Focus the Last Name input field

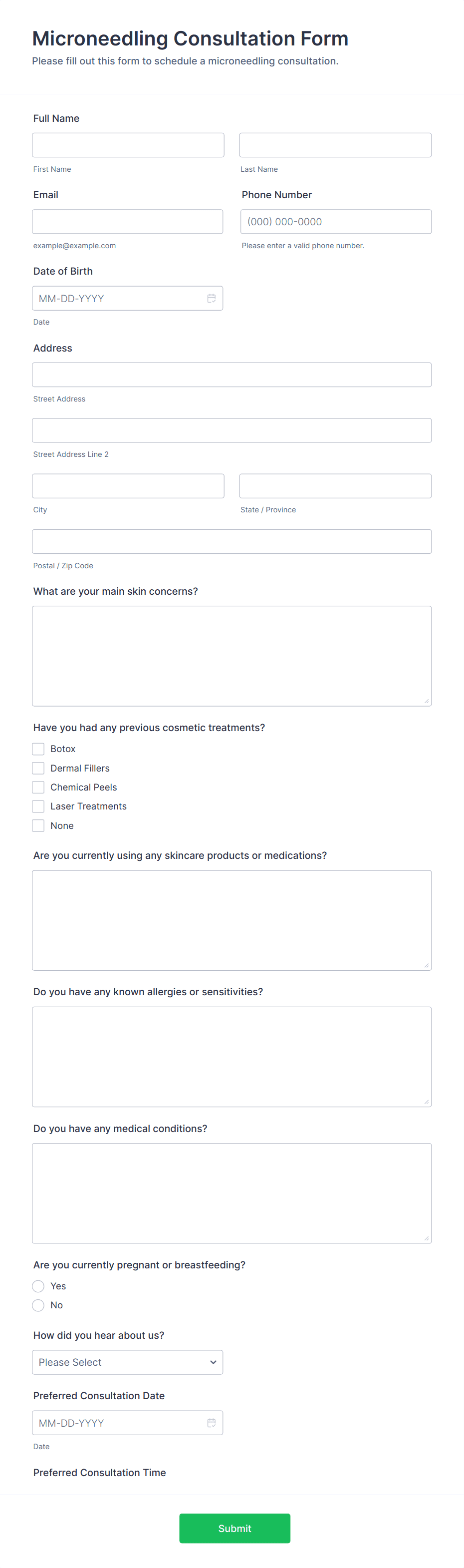pyautogui.click(x=335, y=144)
